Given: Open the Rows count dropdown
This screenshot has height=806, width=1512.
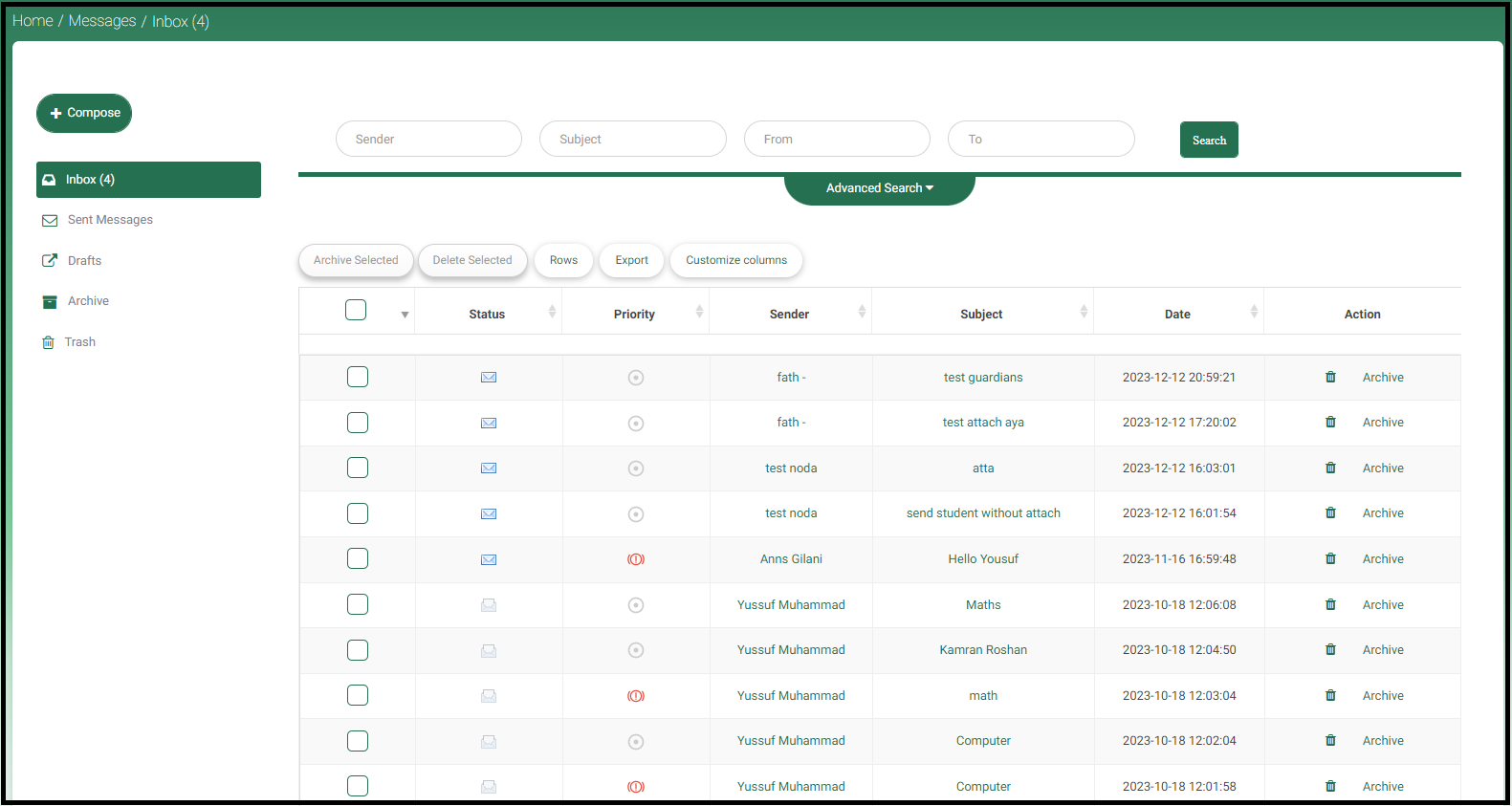Looking at the screenshot, I should [x=563, y=260].
